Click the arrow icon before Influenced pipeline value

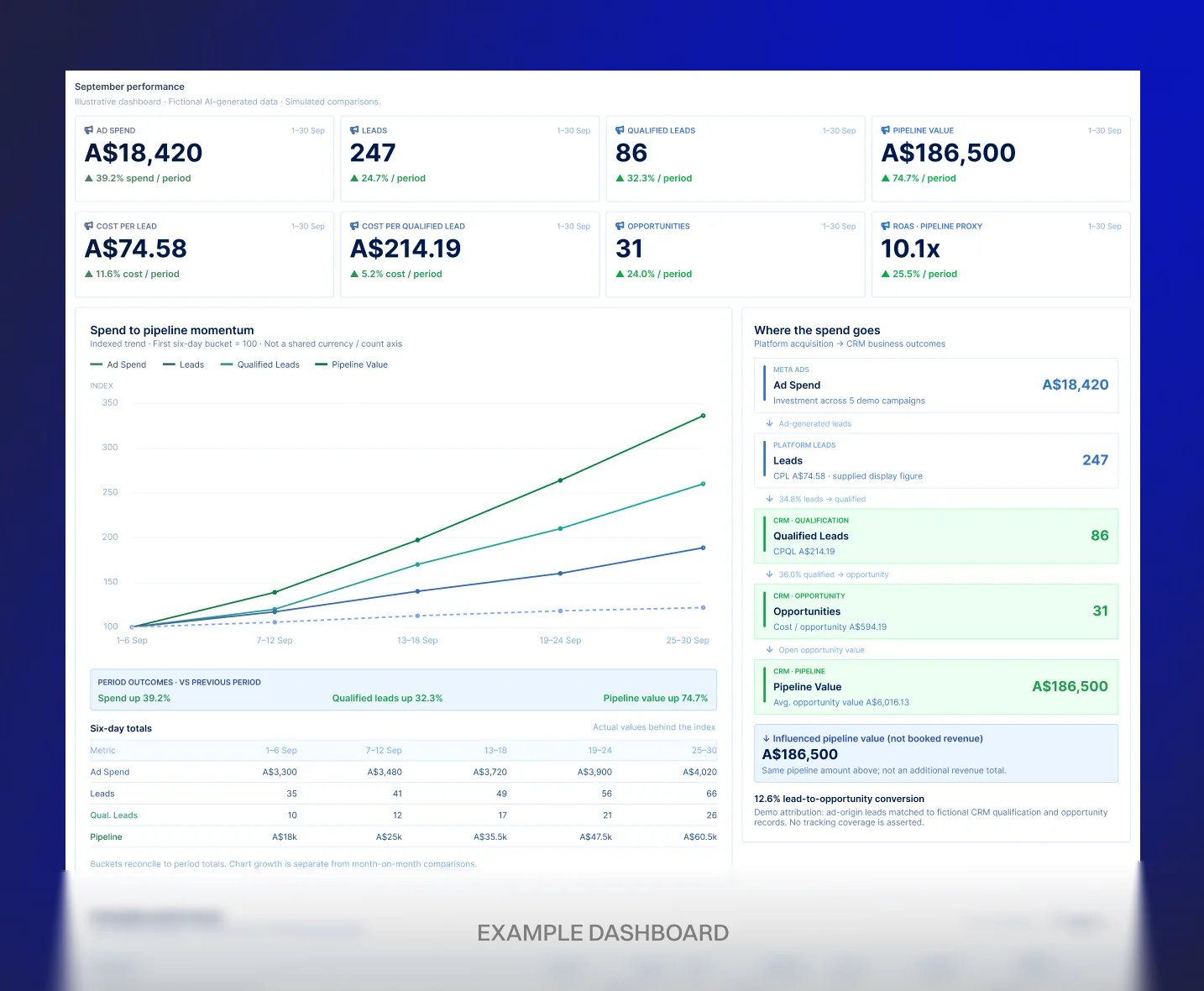(x=766, y=739)
